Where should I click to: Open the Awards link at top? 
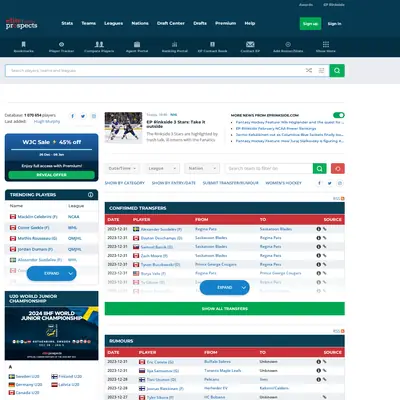click(x=306, y=5)
